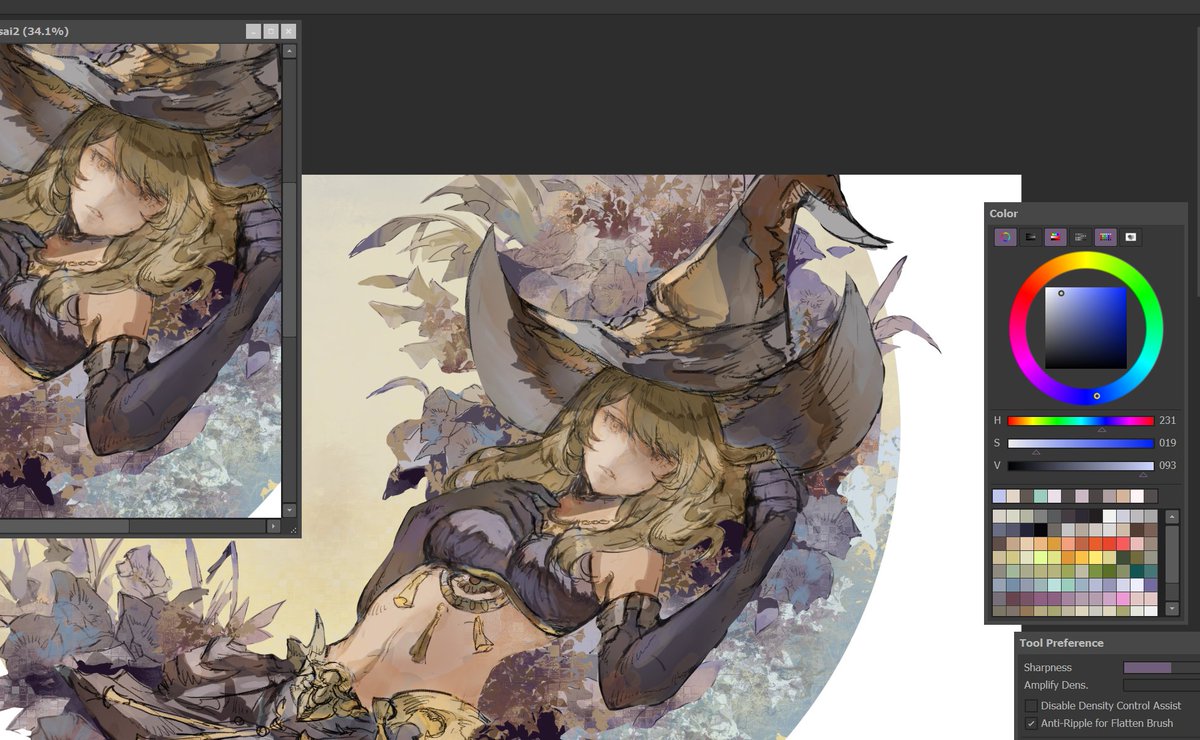
Task: Click the swatch palette scroll-down arrow
Action: click(x=1172, y=608)
